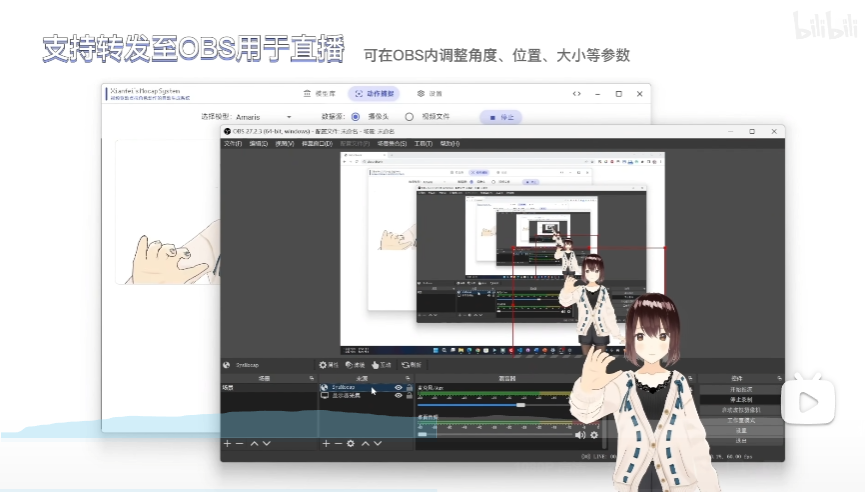Click the hand preview thumbnail in the Mocap window
Image resolution: width=865 pixels, height=497 pixels.
pyautogui.click(x=168, y=212)
